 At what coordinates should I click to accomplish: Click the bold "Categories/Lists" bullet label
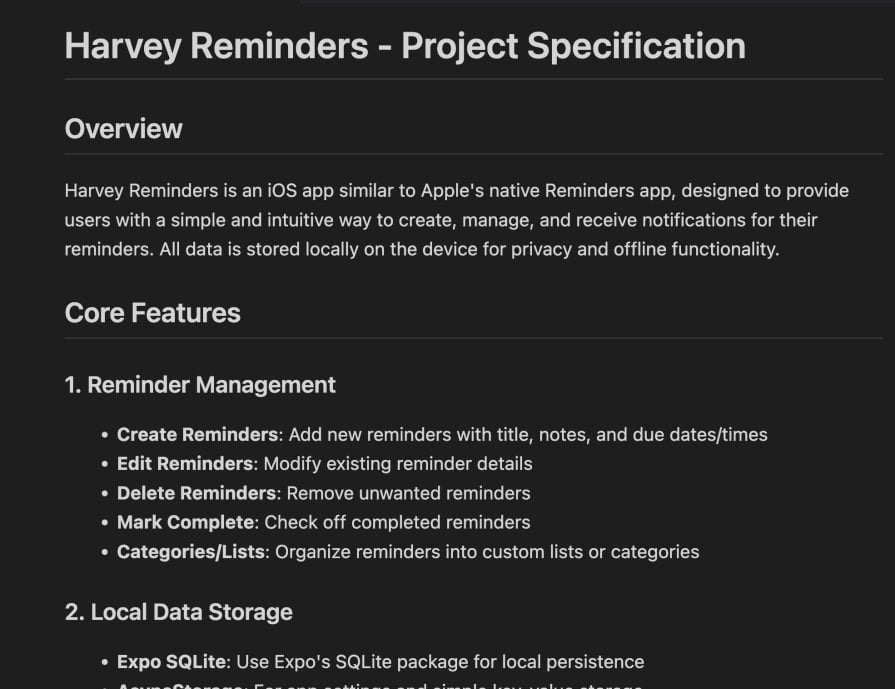(191, 552)
